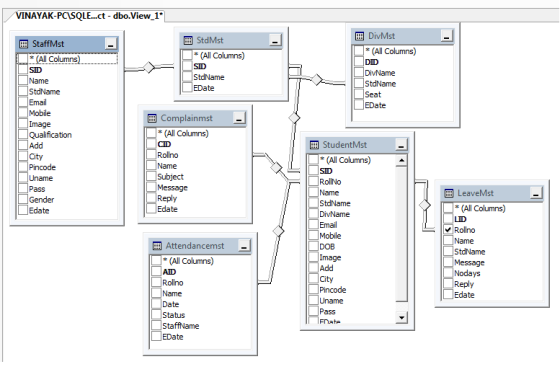The image size is (560, 372).
Task: Click Message field name in Complainmst
Action: [x=172, y=188]
